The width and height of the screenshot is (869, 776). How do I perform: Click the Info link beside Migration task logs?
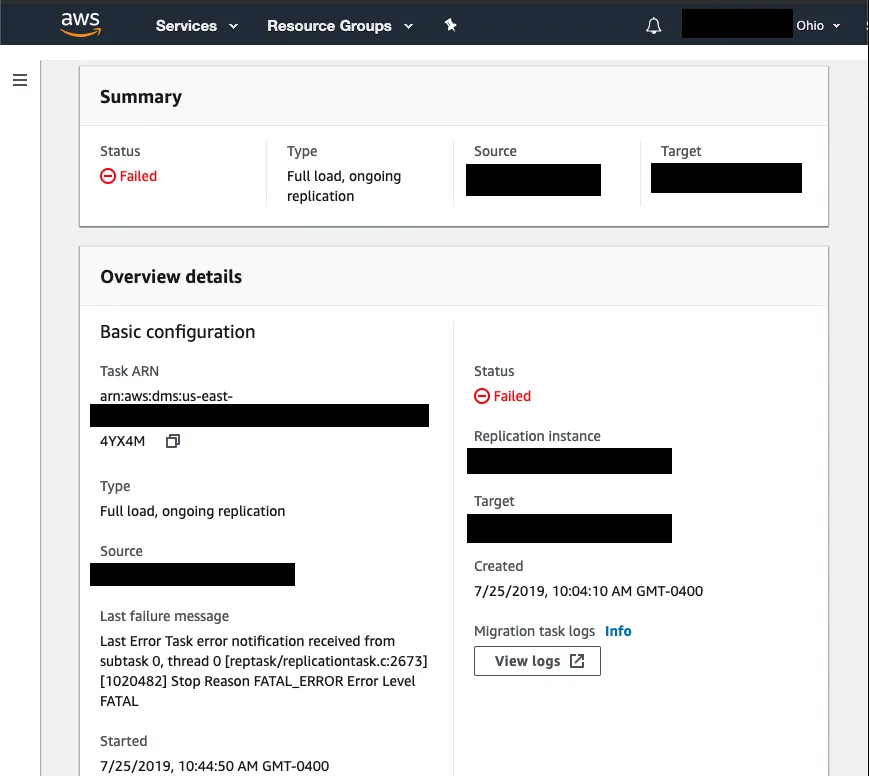(618, 631)
